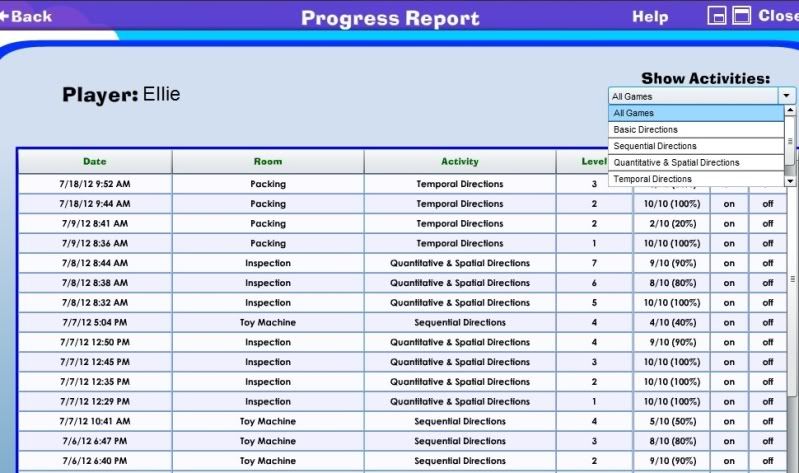Select Sequential Directions in the dropdown list
Screen dimensions: 799x473
(696, 146)
